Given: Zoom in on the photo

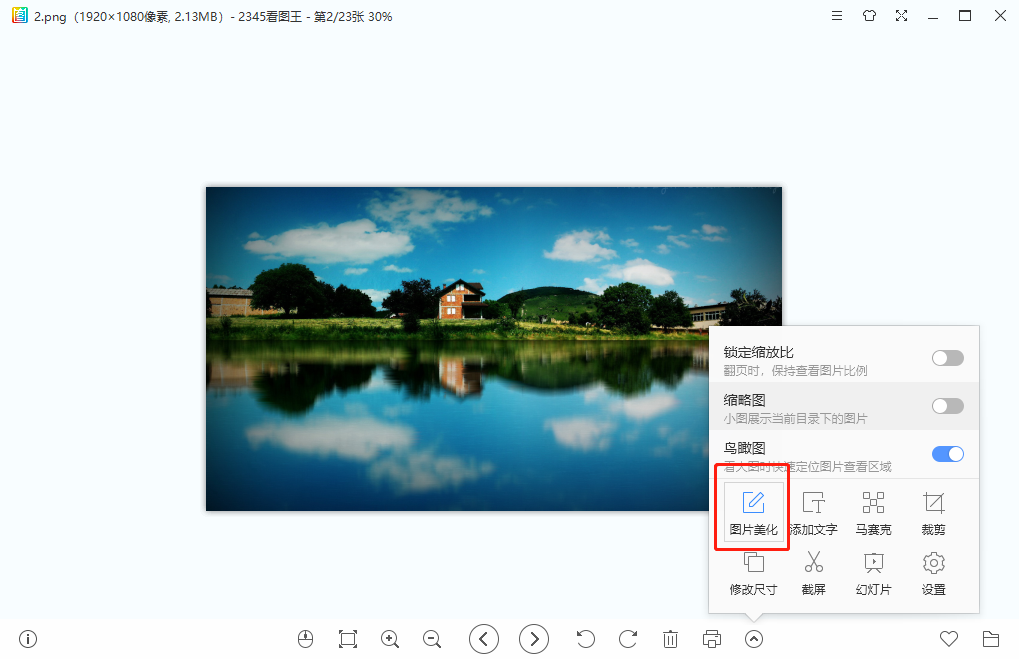Looking at the screenshot, I should click(x=389, y=638).
